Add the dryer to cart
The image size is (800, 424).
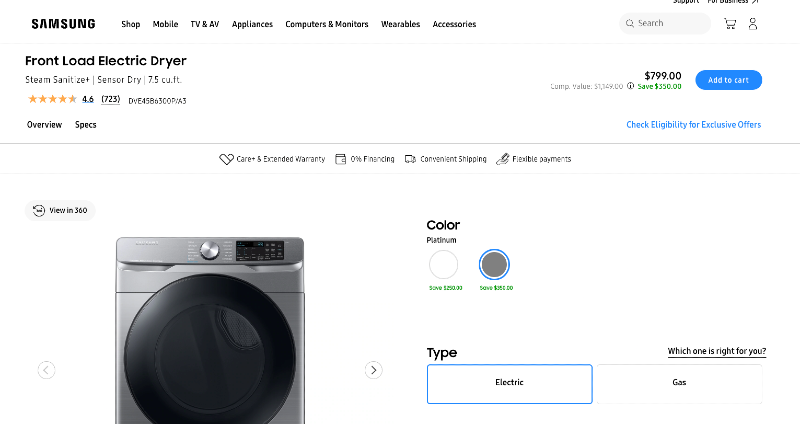(728, 80)
